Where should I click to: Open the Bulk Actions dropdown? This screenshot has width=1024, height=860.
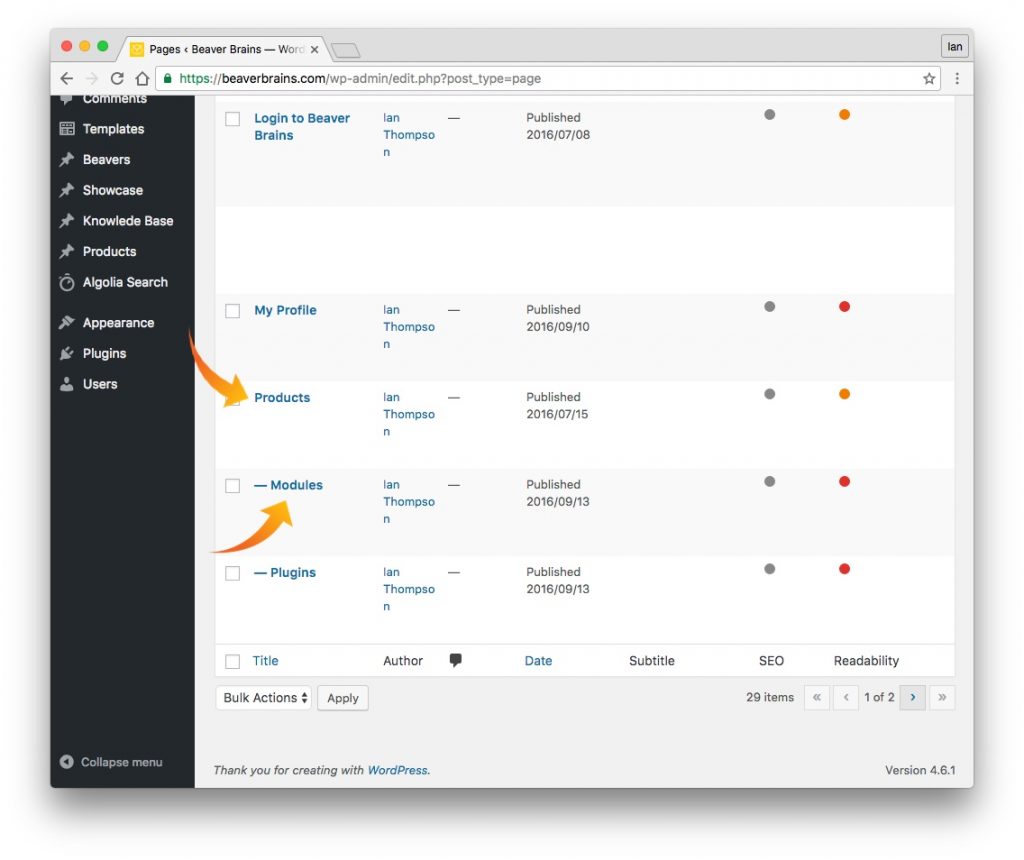pos(264,697)
